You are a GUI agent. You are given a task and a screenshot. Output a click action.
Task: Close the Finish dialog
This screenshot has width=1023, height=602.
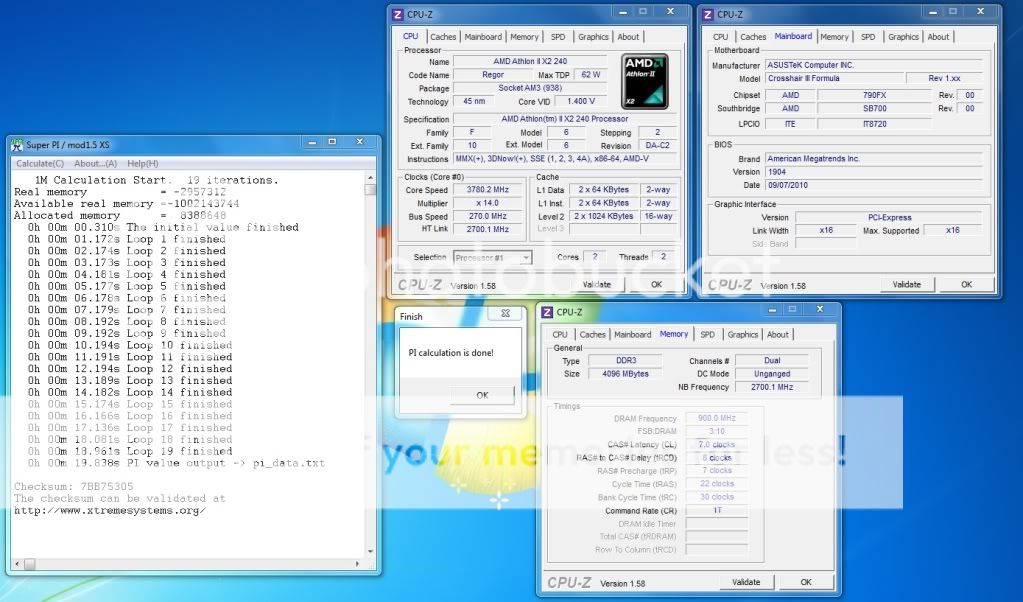(x=505, y=314)
